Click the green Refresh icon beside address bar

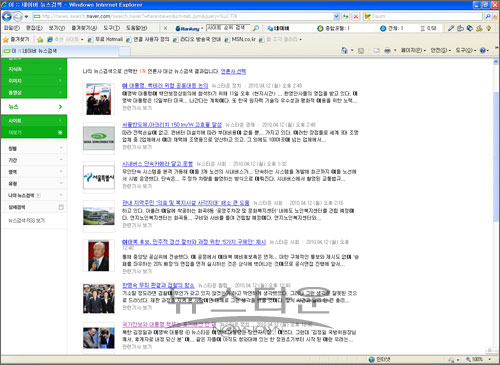pos(346,16)
